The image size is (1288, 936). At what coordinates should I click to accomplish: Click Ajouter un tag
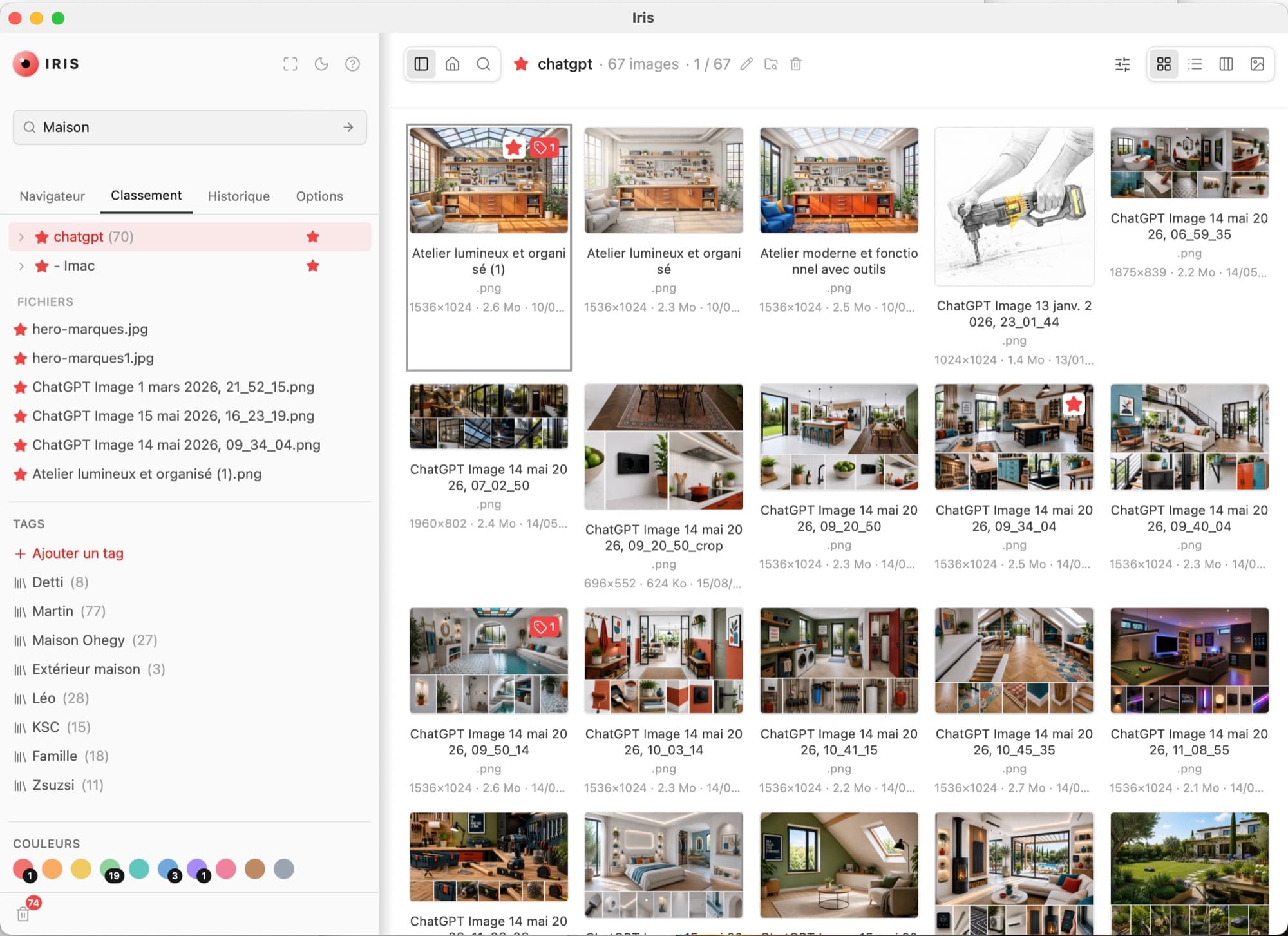[x=69, y=553]
